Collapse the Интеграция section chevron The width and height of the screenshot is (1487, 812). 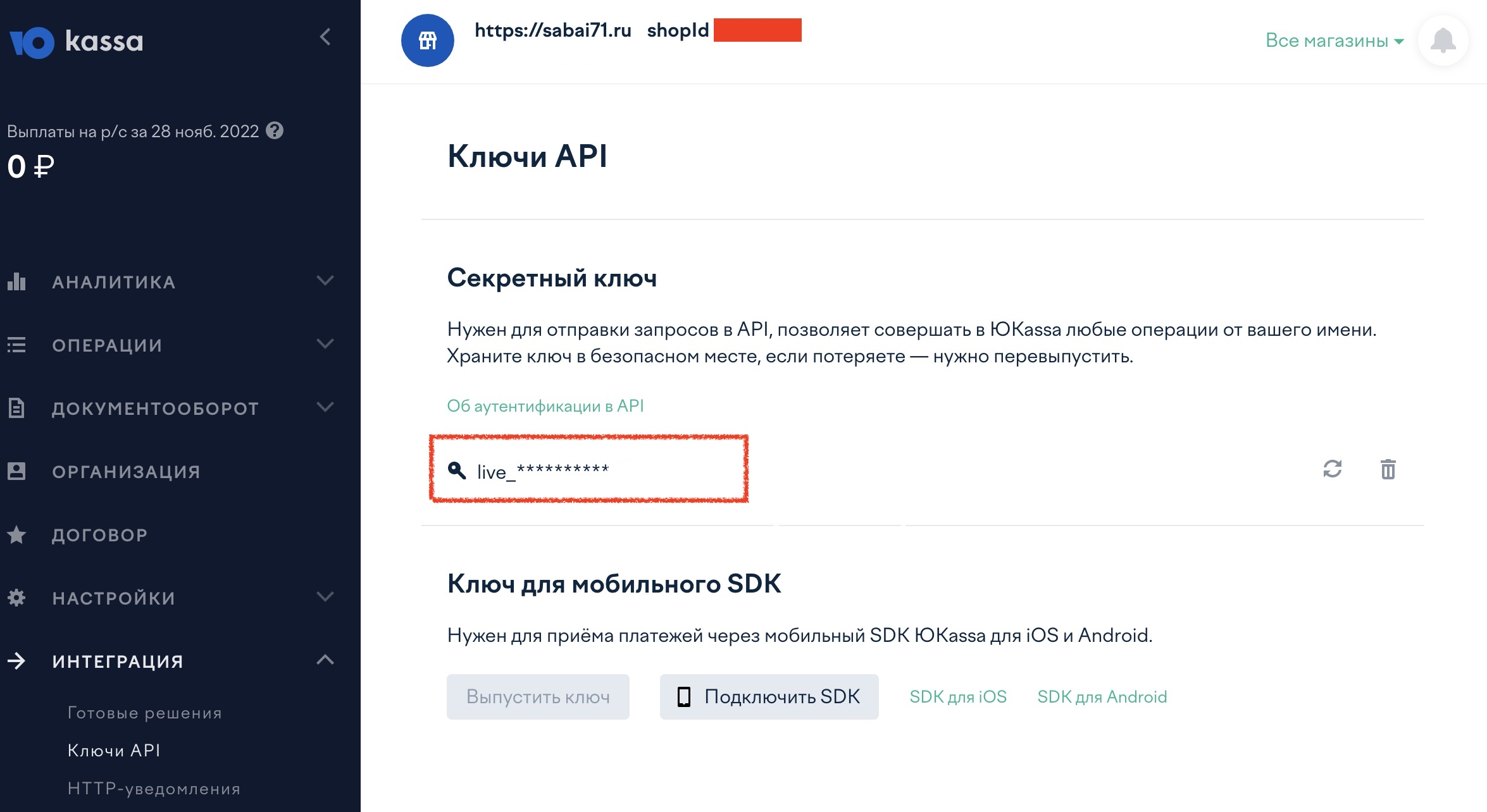(x=325, y=660)
